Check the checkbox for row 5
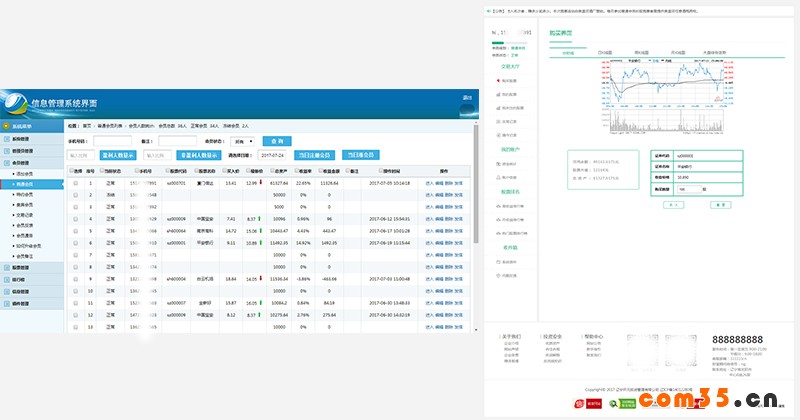Viewport: 800px width, 420px height. point(75,230)
